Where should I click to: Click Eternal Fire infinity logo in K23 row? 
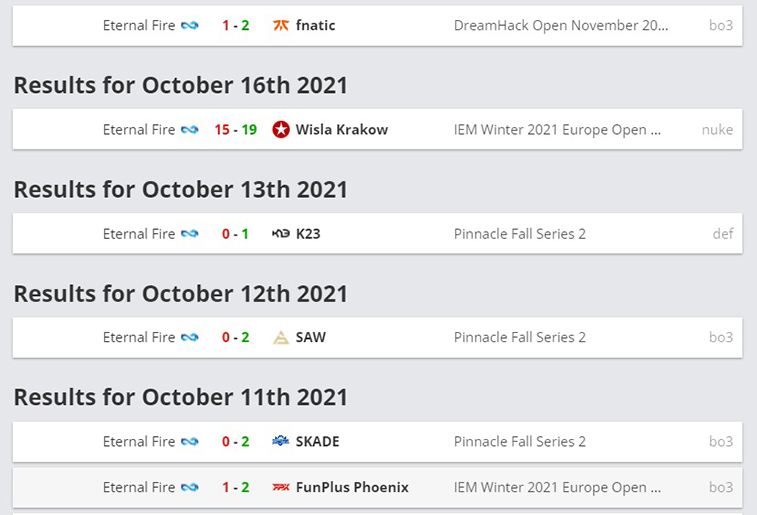coord(190,234)
